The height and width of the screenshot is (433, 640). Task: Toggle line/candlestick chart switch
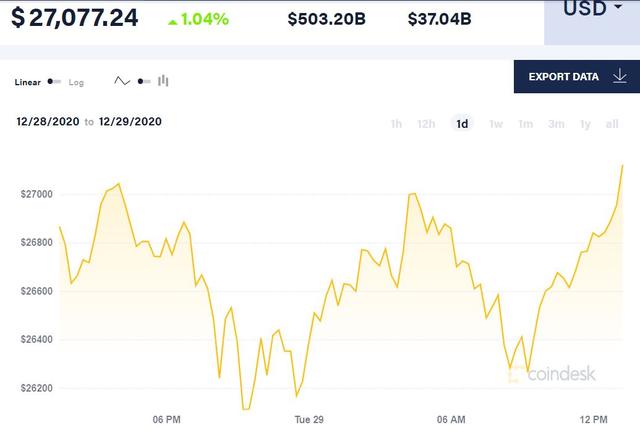click(143, 81)
